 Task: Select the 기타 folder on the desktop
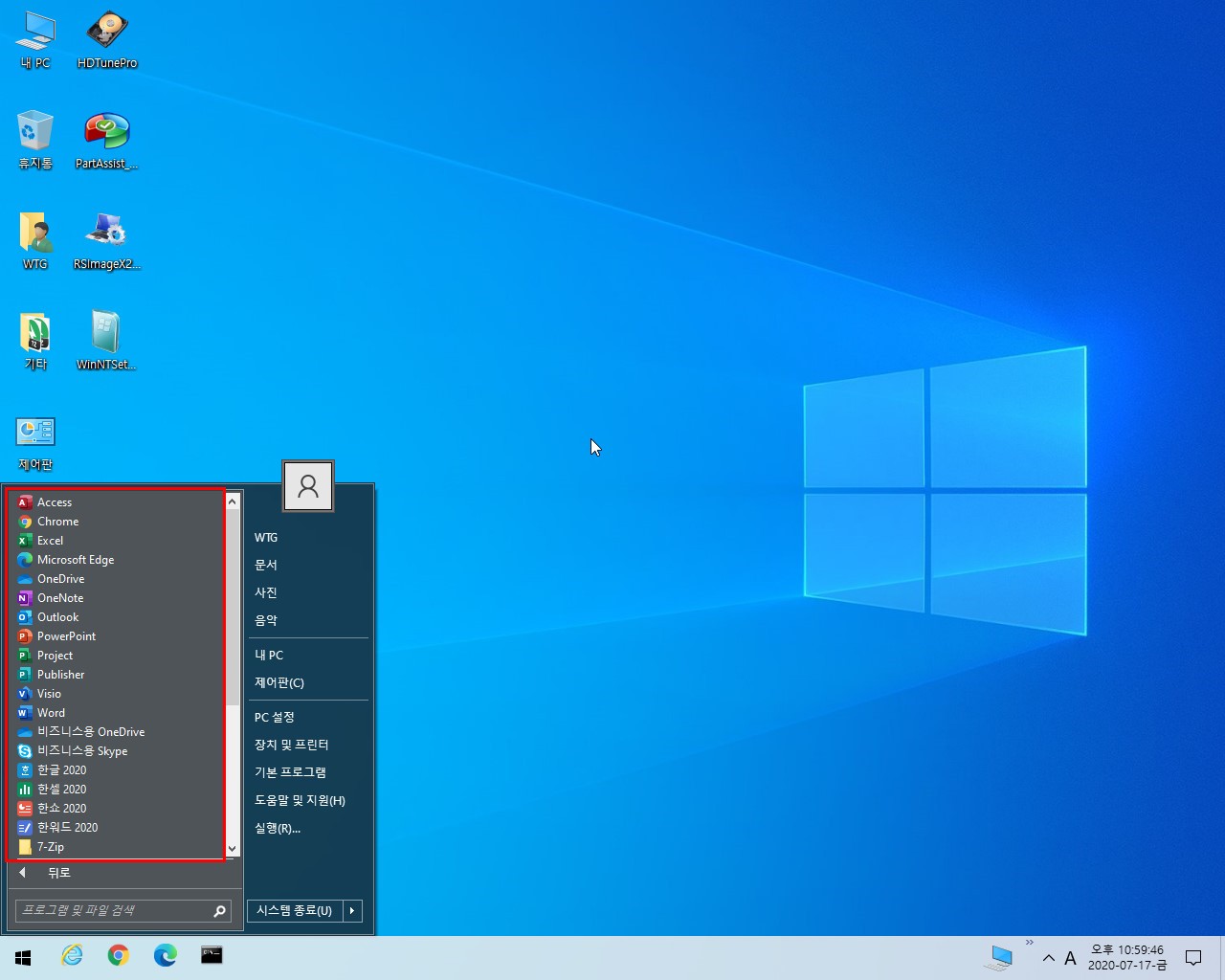tap(35, 342)
